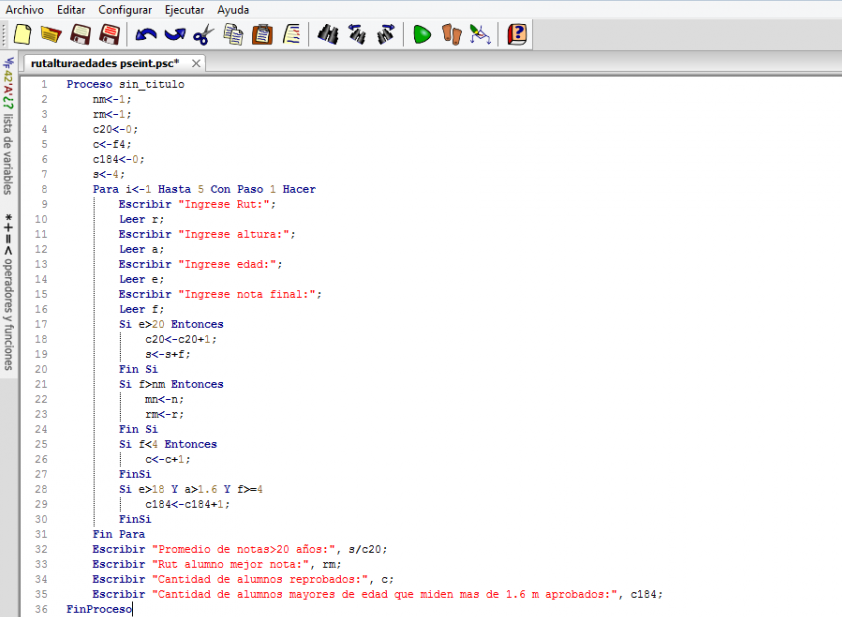Click the line 'c184<-c184+1;'
This screenshot has width=842, height=617.
pos(187,504)
